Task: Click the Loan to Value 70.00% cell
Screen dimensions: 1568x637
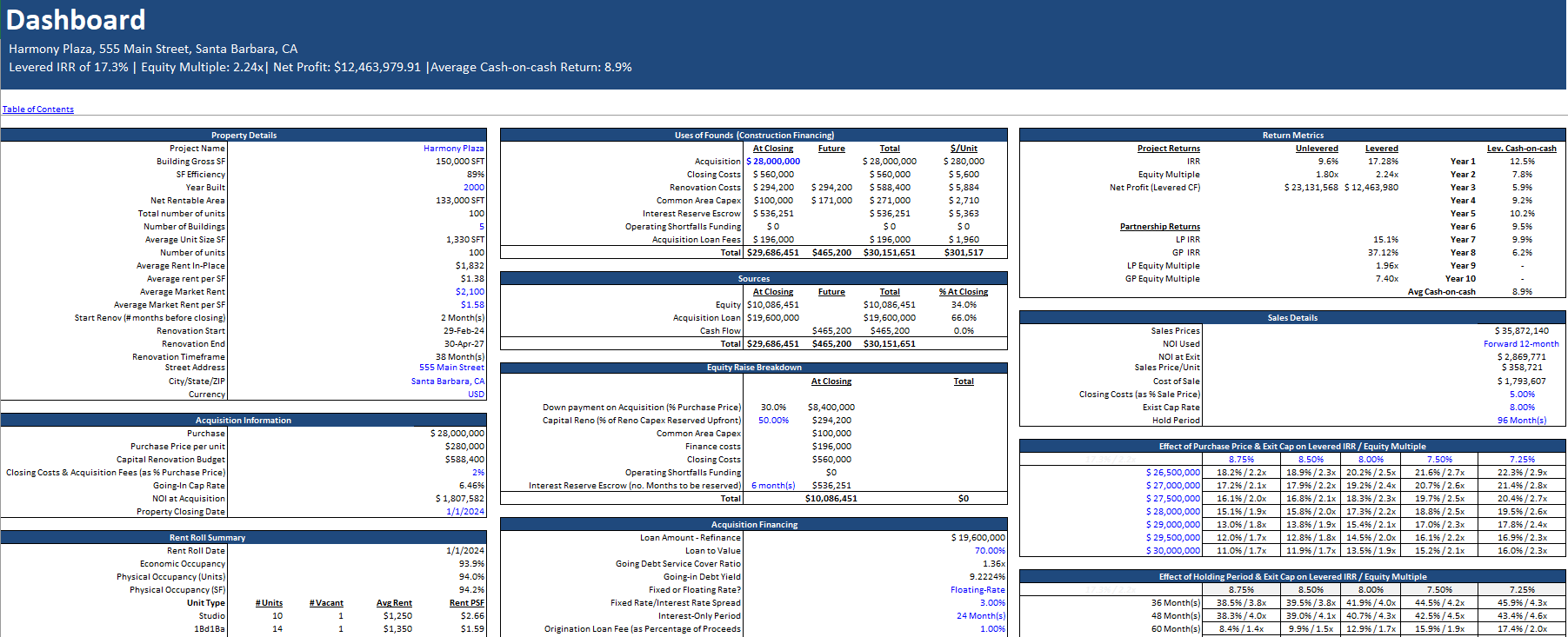Action: coord(990,551)
